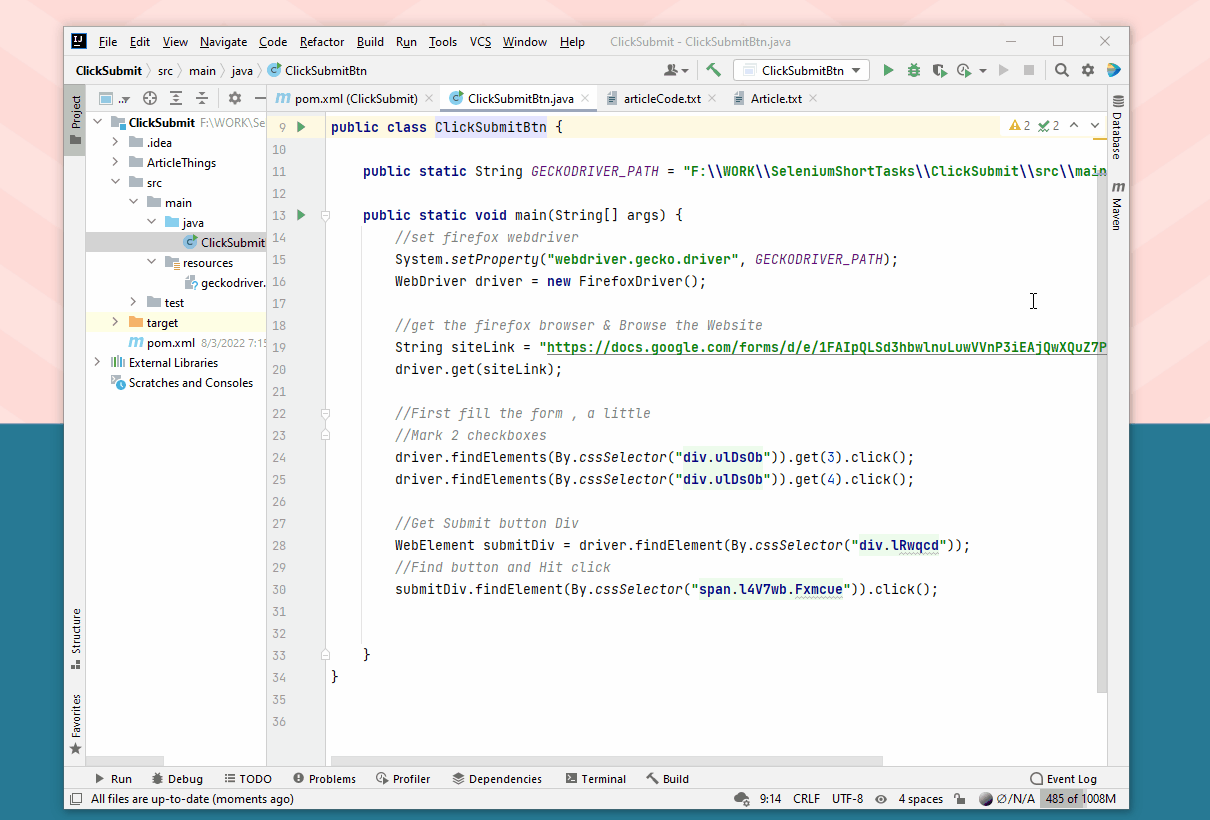Run with Coverage icon in toolbar

point(938,70)
